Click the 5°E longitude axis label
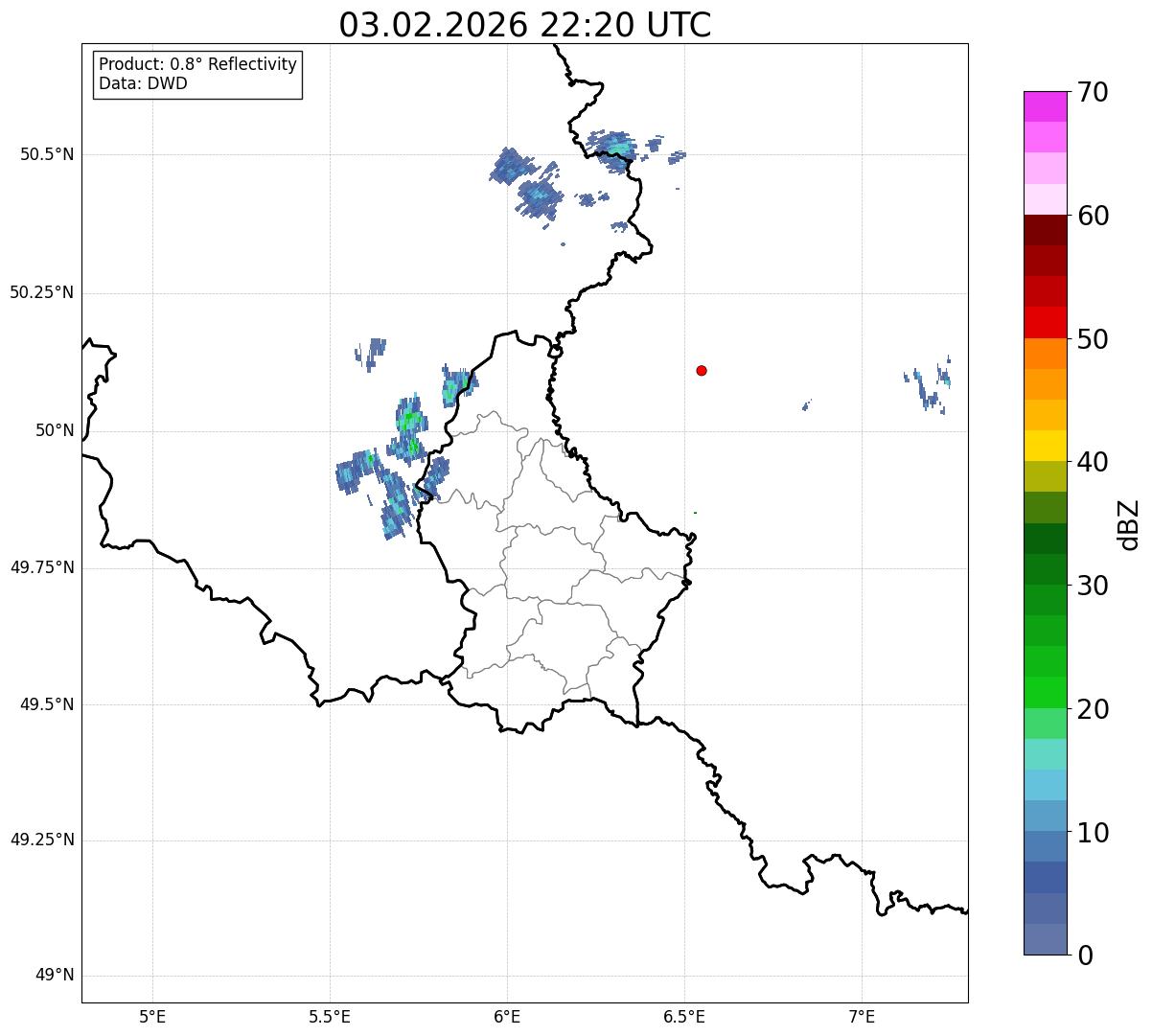 click(x=152, y=1016)
